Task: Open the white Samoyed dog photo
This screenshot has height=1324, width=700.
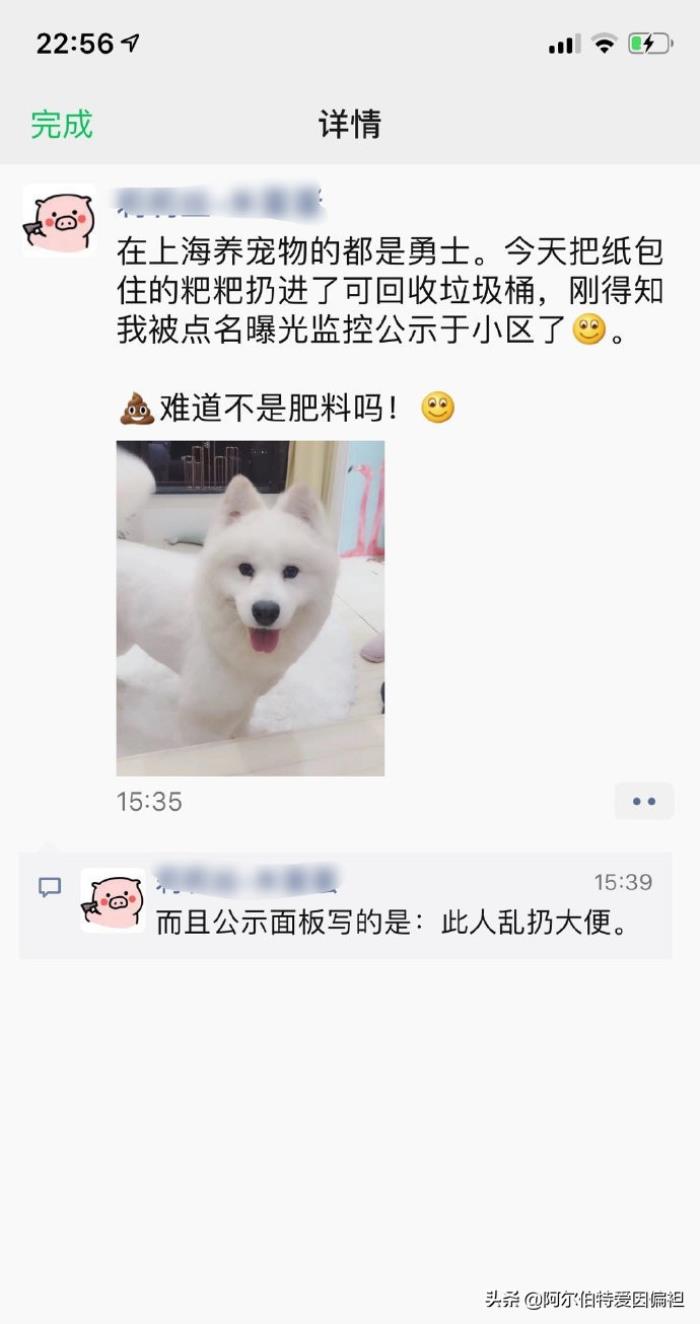Action: (250, 608)
